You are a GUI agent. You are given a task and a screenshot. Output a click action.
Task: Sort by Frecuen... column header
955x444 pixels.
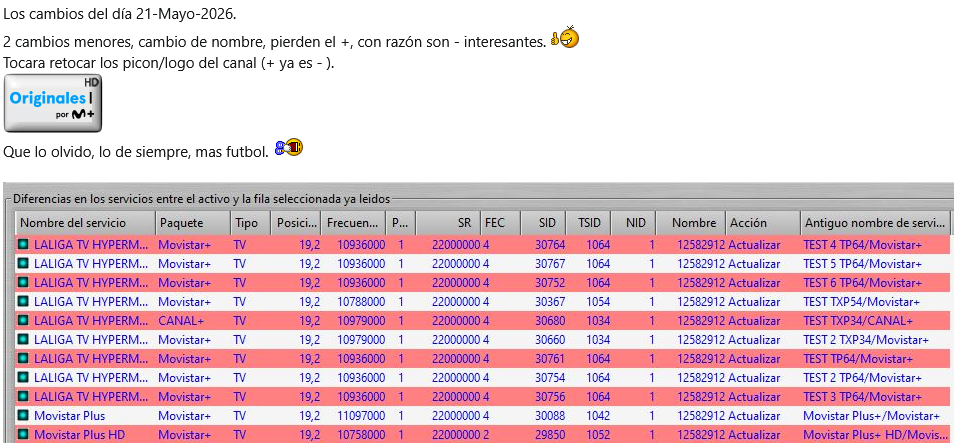pos(354,223)
